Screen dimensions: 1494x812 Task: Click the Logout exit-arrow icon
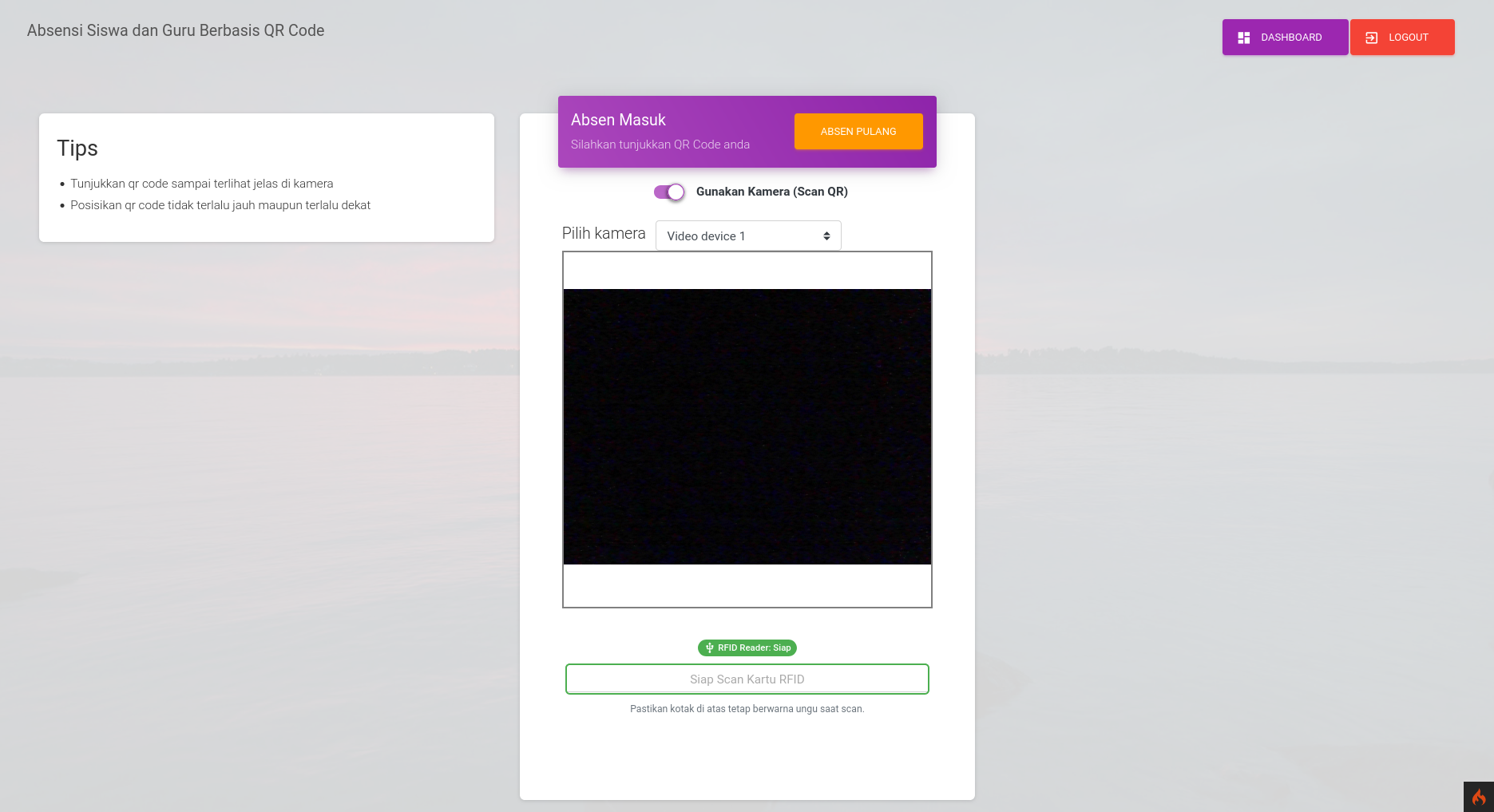point(1371,38)
